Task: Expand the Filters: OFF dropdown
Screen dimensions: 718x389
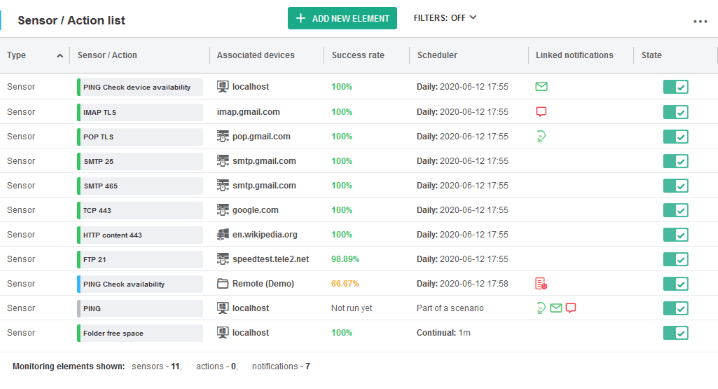Action: point(445,18)
